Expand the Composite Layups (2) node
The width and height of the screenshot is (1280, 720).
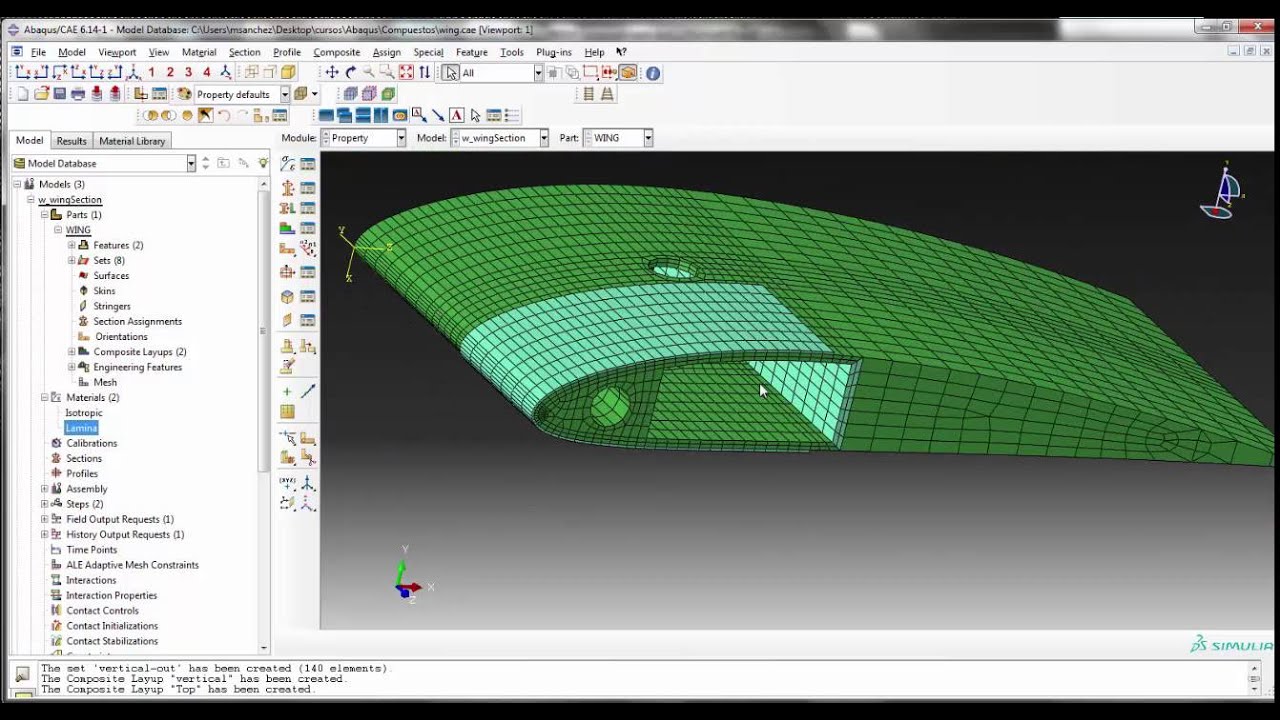pos(72,352)
